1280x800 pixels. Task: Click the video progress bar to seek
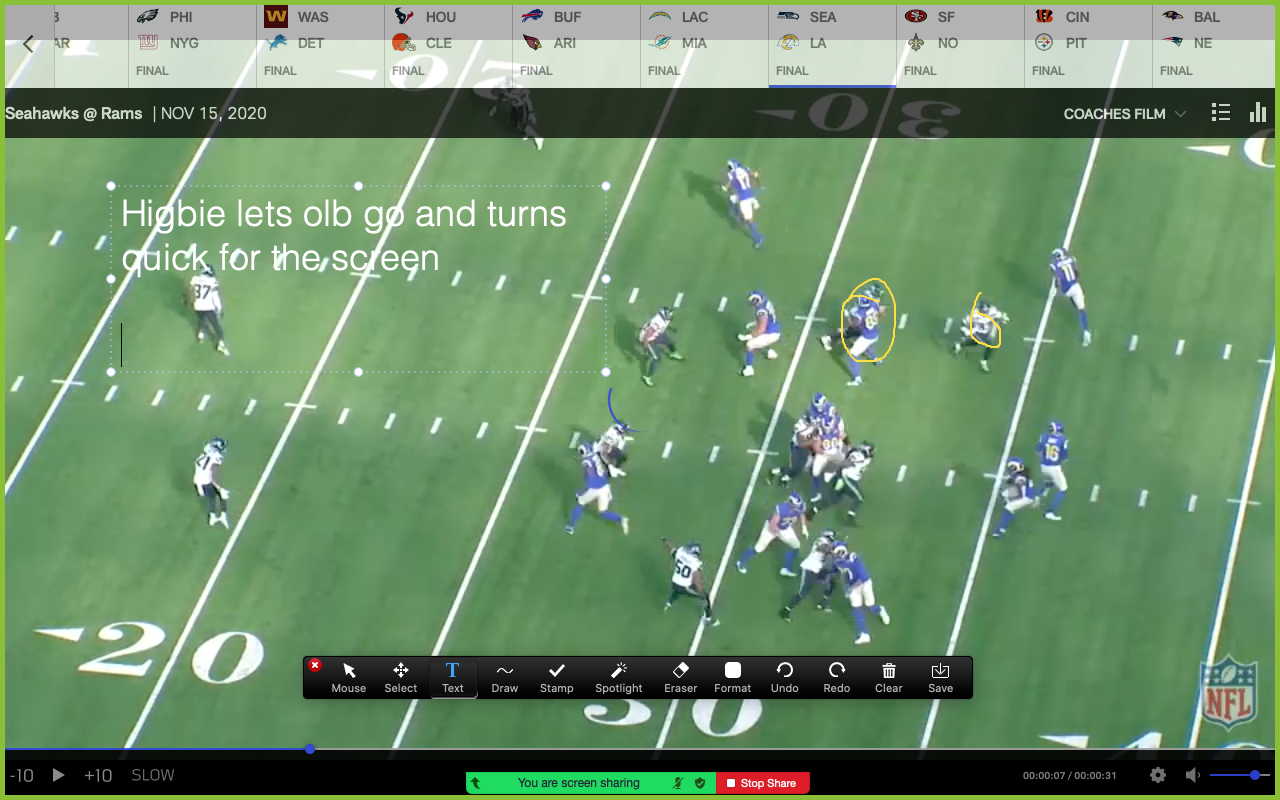(x=640, y=749)
